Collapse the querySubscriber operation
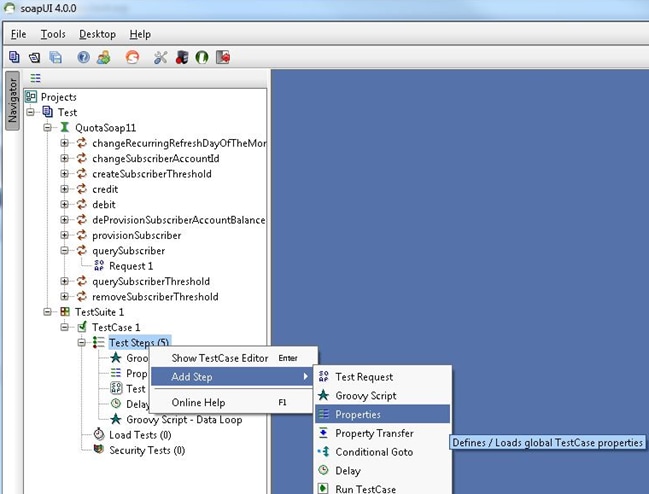This screenshot has width=649, height=494. pyautogui.click(x=65, y=250)
